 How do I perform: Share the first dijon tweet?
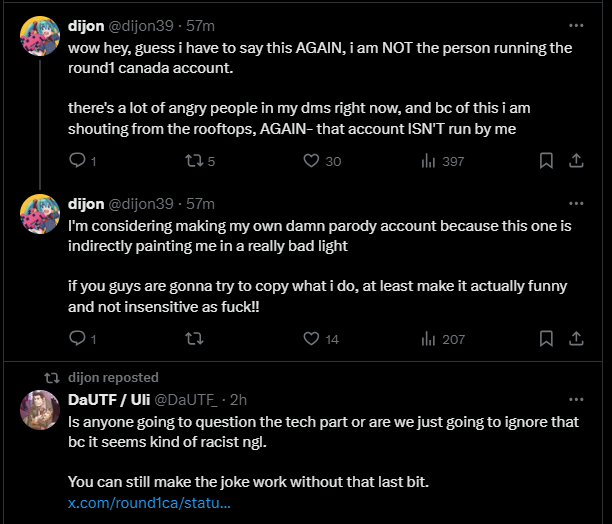[x=576, y=161]
